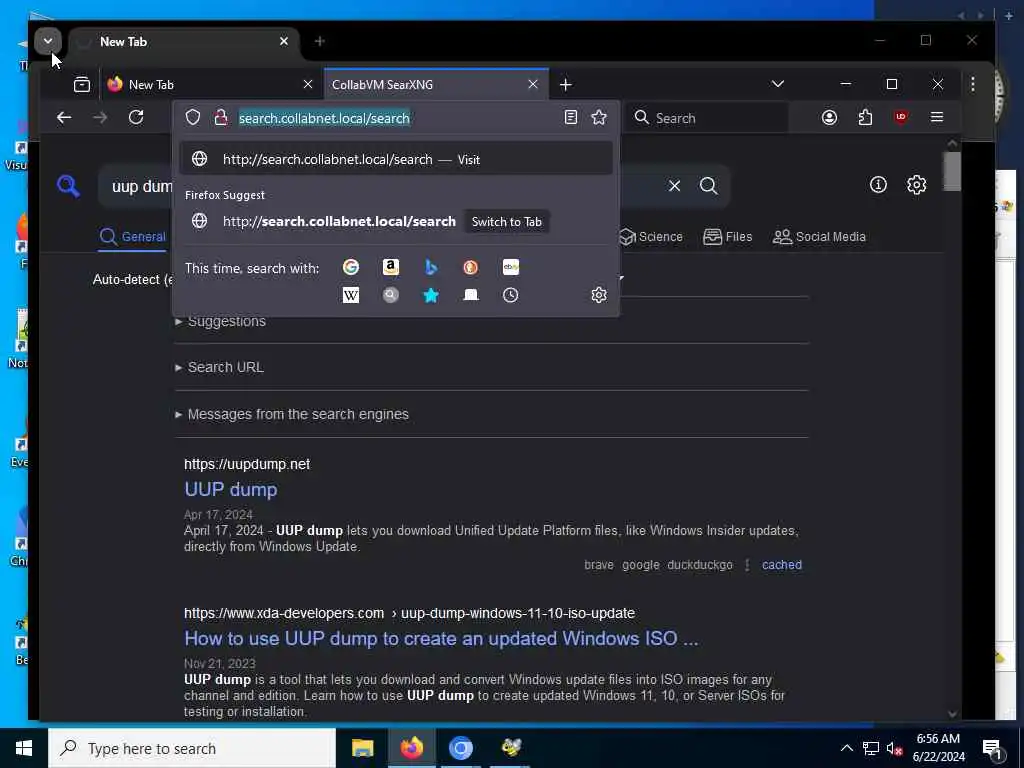Open the list all tabs chevron in Firefox

tap(778, 84)
